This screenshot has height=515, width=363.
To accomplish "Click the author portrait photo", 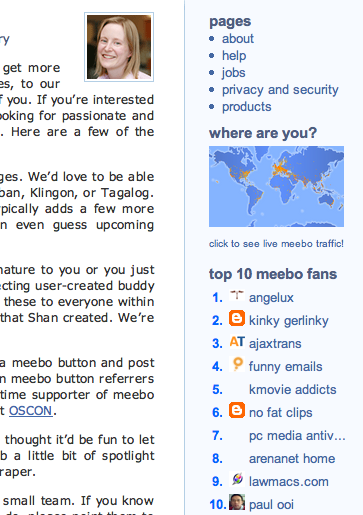I will pyautogui.click(x=119, y=47).
